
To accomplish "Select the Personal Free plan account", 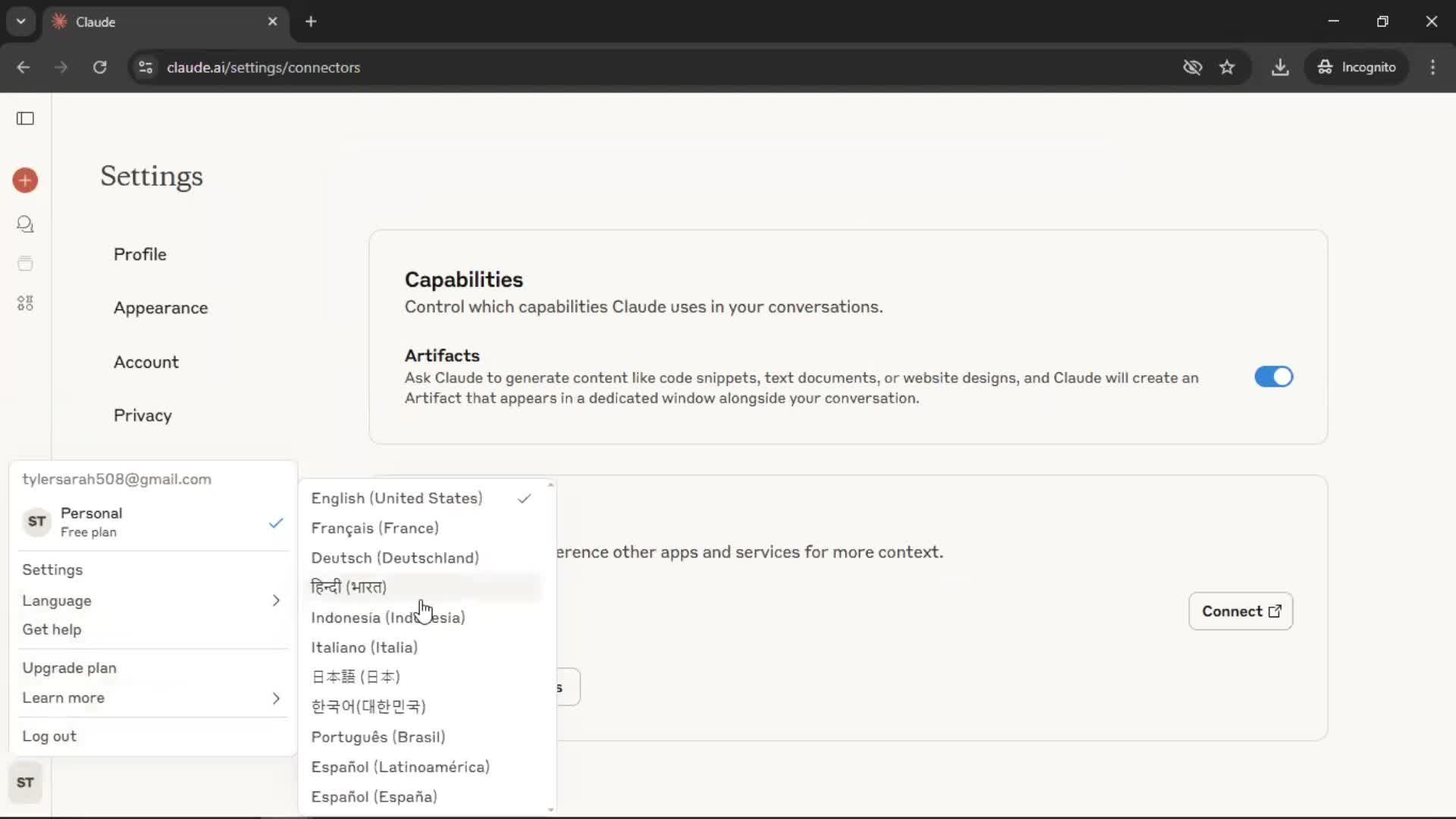I will pyautogui.click(x=152, y=522).
